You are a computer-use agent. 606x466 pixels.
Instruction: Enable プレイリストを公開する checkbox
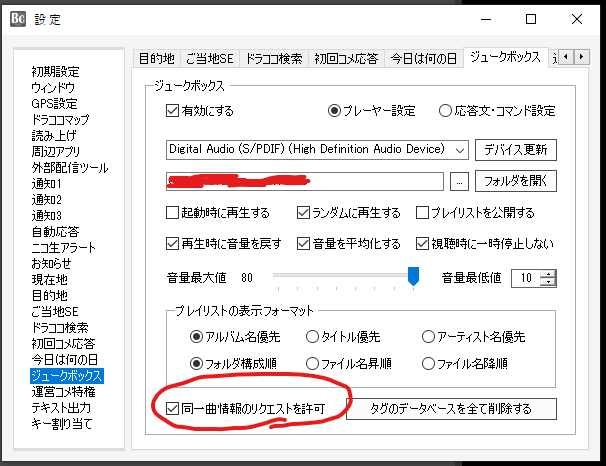point(422,213)
